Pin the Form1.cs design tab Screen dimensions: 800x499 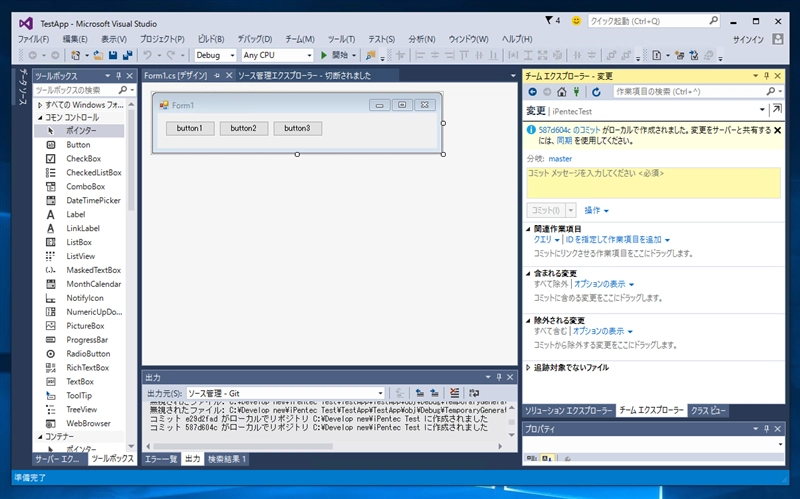tap(217, 76)
